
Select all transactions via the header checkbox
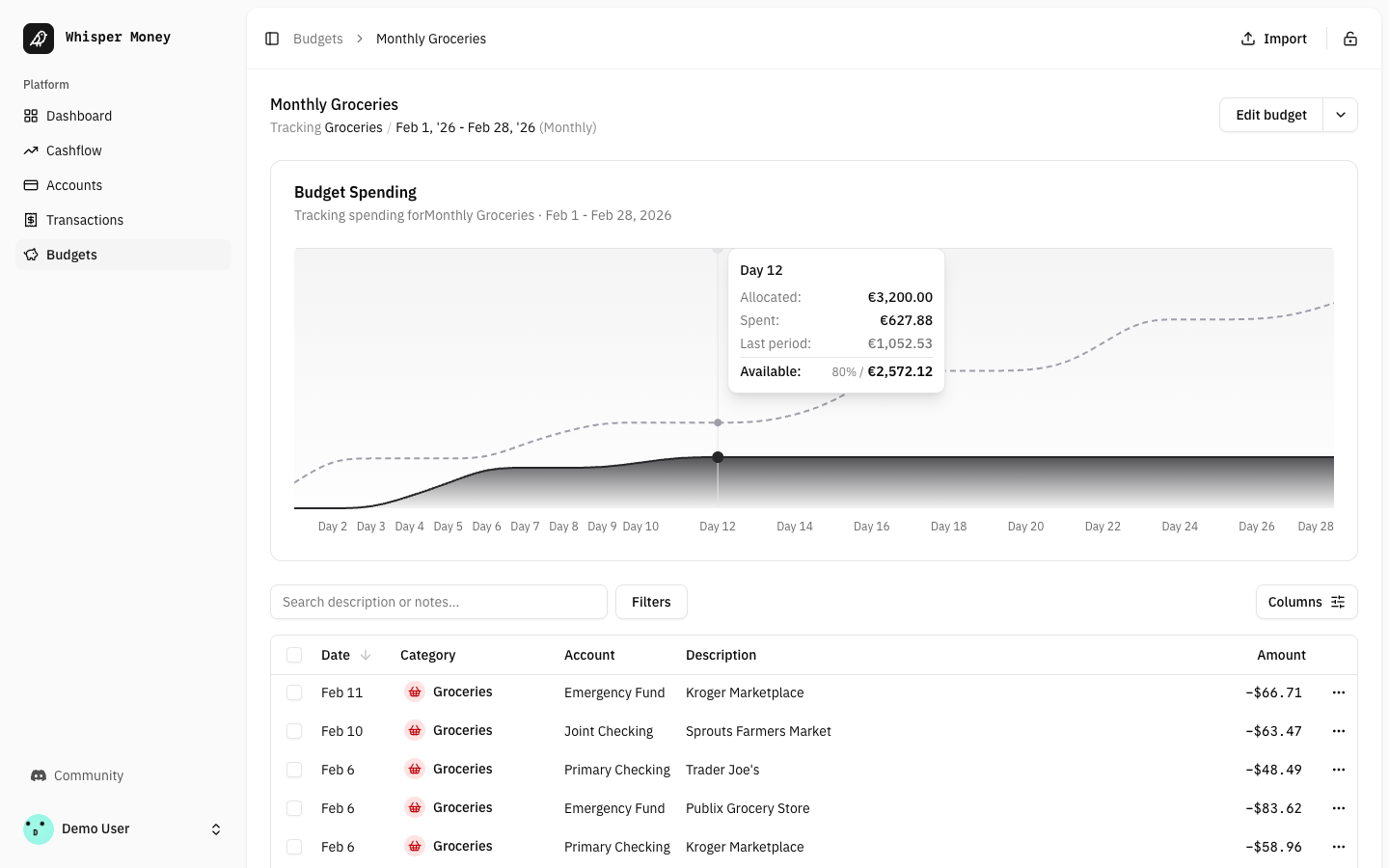pos(294,655)
